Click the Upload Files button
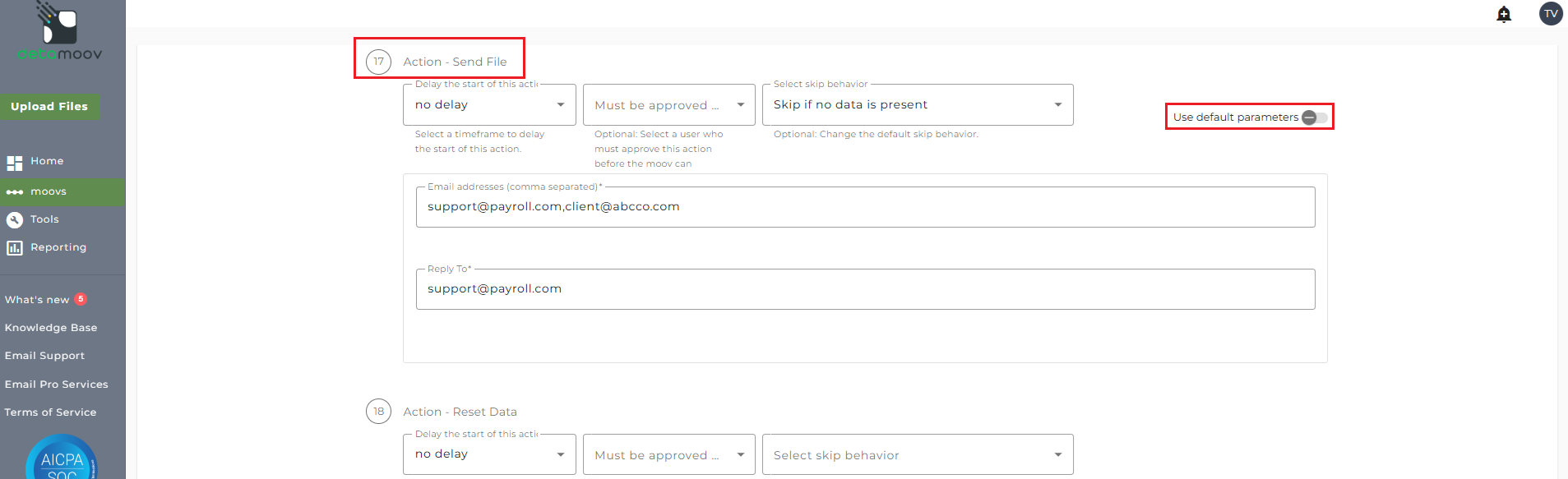This screenshot has height=479, width=1568. click(49, 107)
